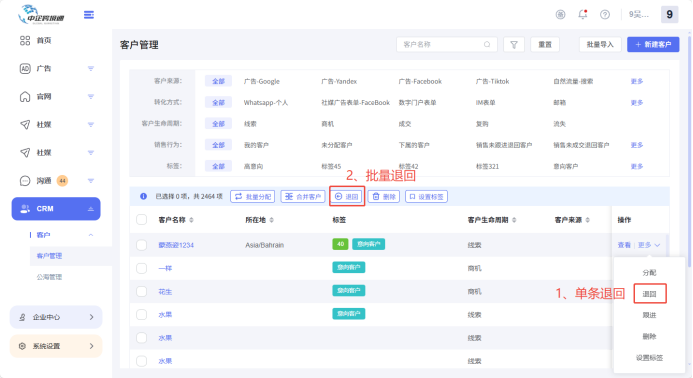Show 更多 options in 客户来源 filter row
The height and width of the screenshot is (378, 693).
pos(636,81)
